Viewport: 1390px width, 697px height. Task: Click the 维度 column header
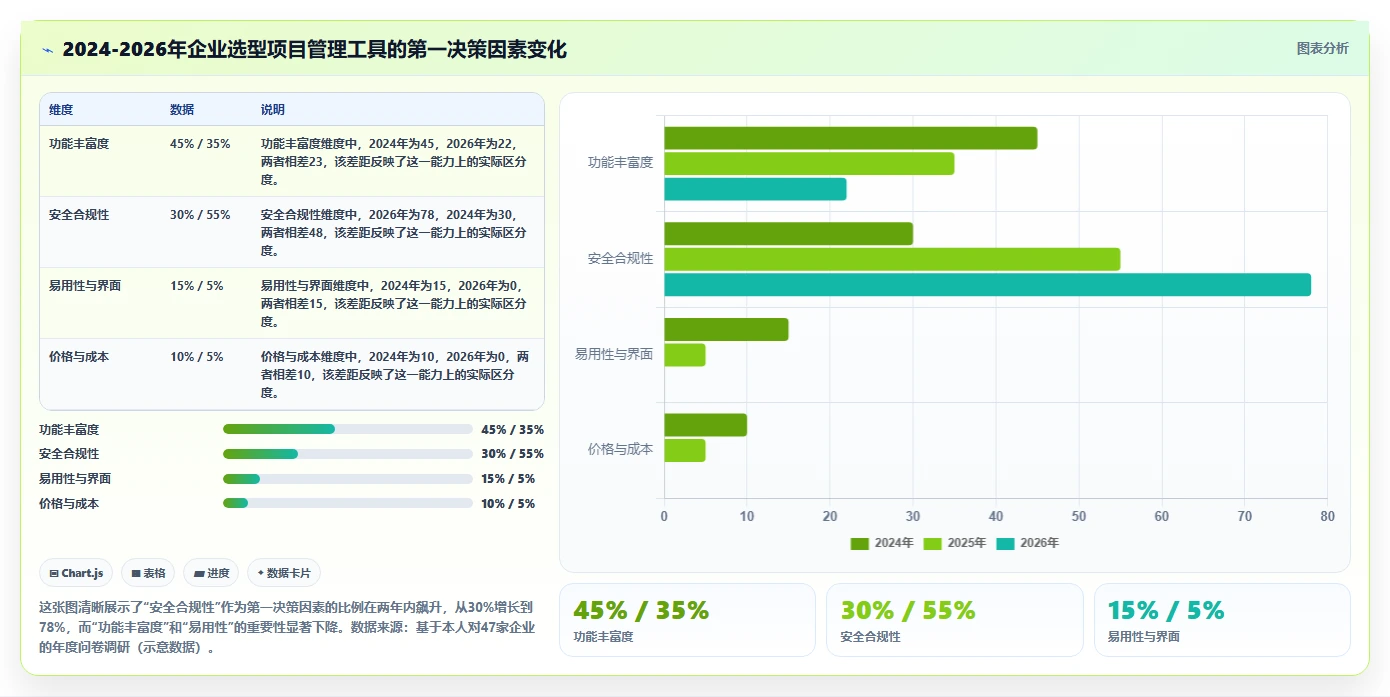tap(61, 110)
